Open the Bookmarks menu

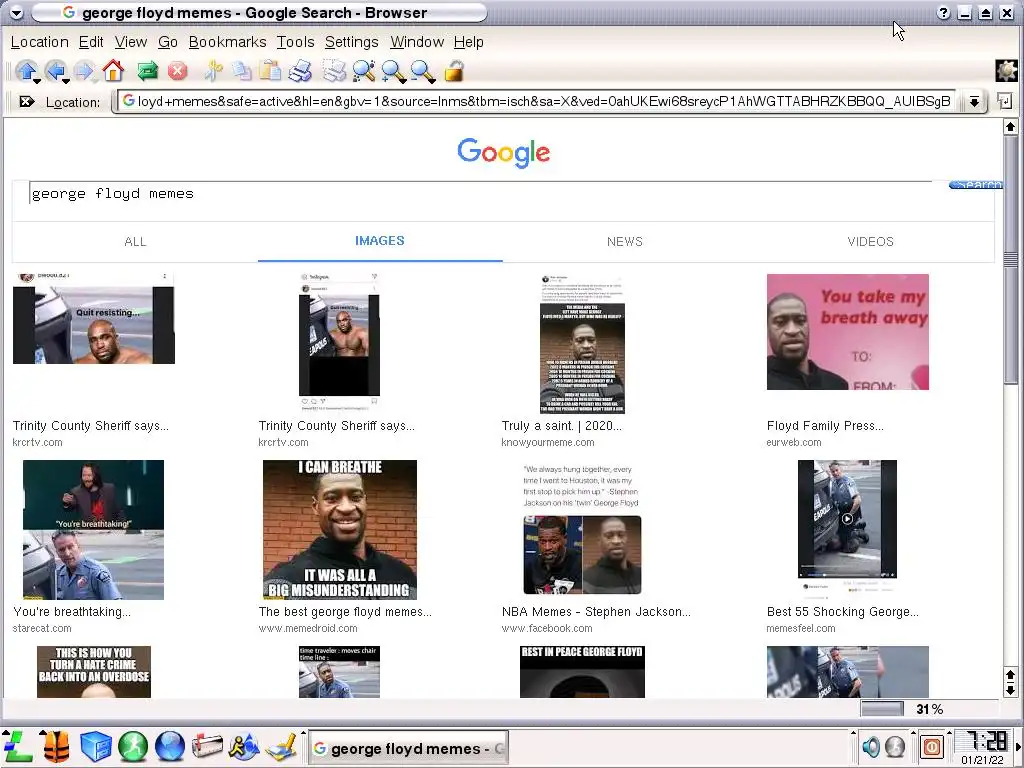pos(227,42)
